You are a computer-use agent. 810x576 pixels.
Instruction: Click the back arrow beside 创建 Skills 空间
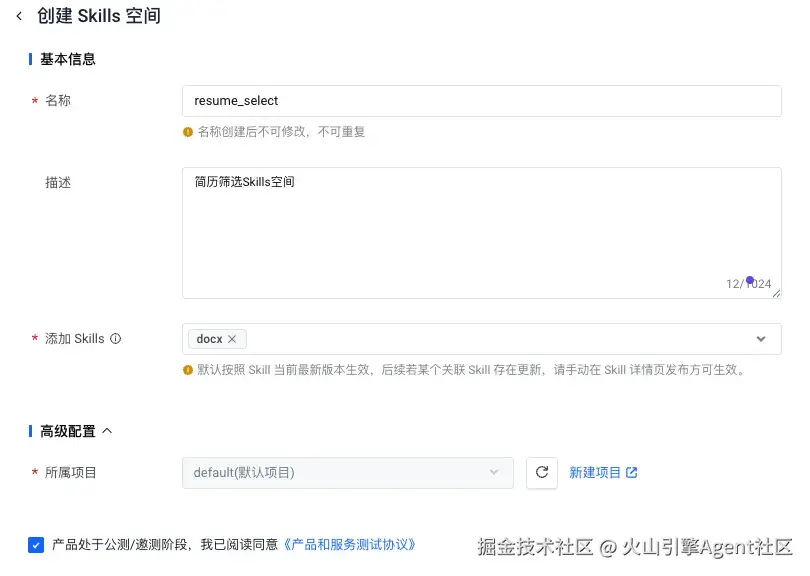[x=18, y=16]
